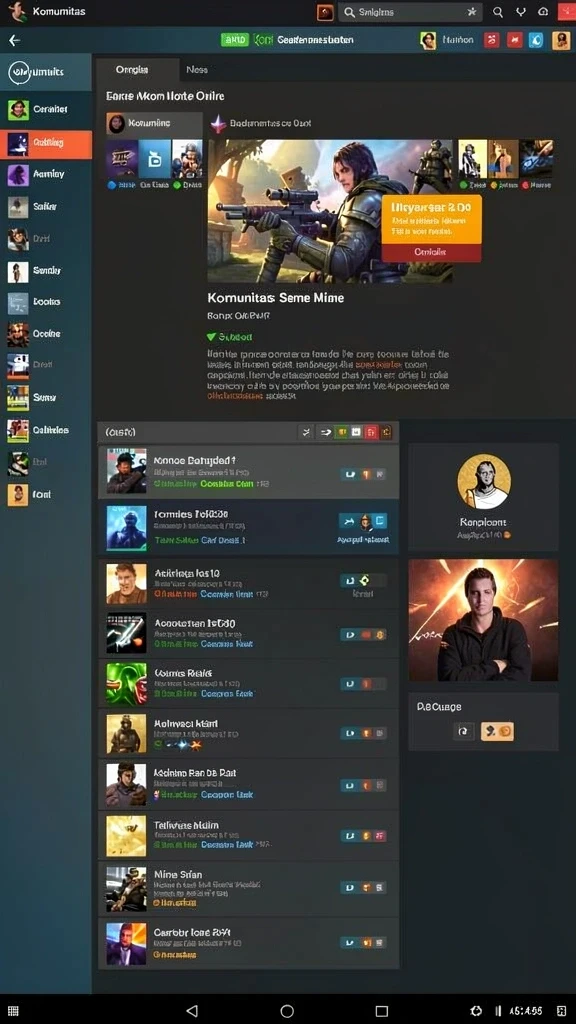
Task: Click into the top search field
Action: point(410,12)
